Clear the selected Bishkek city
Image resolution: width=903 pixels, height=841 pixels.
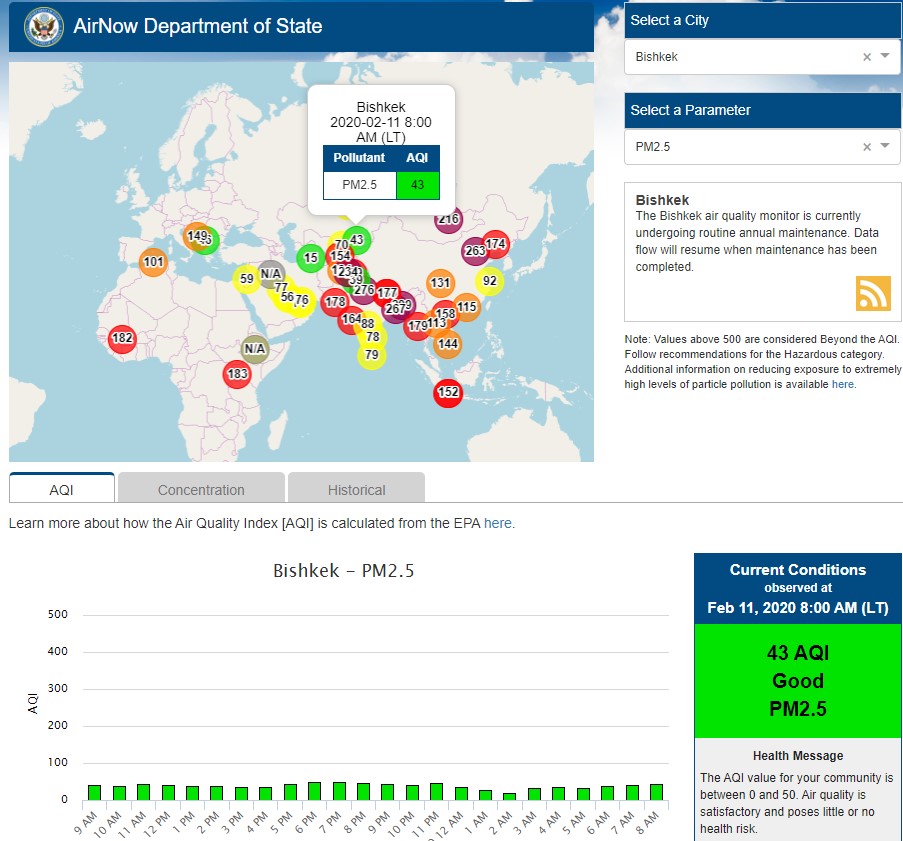(867, 57)
